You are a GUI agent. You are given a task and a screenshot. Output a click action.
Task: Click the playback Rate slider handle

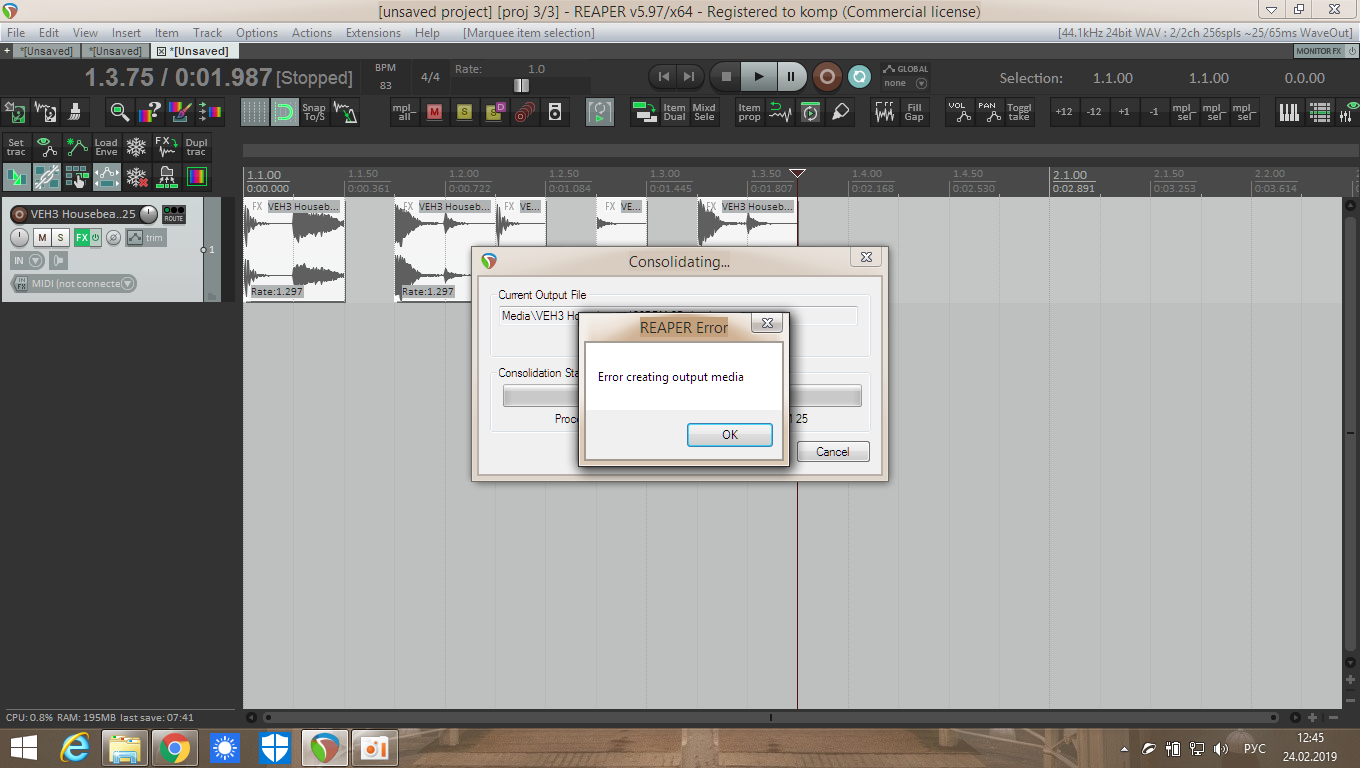(x=521, y=86)
